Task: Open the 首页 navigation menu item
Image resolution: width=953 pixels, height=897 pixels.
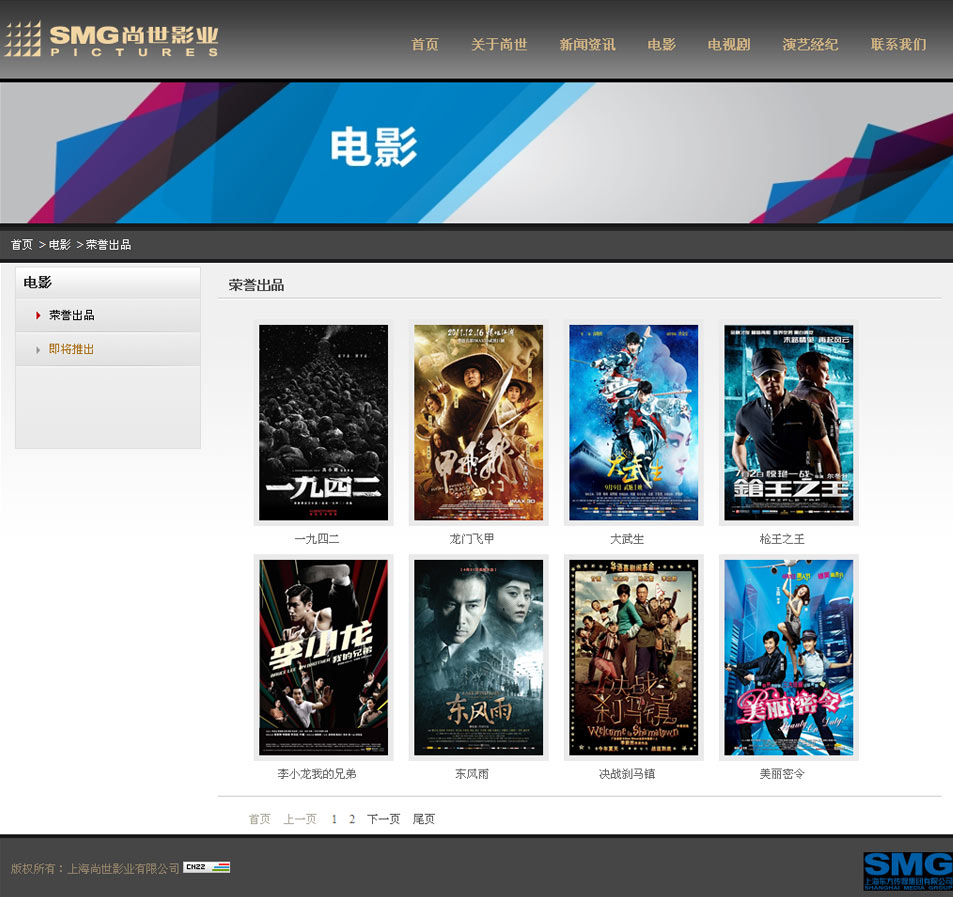Action: (425, 44)
